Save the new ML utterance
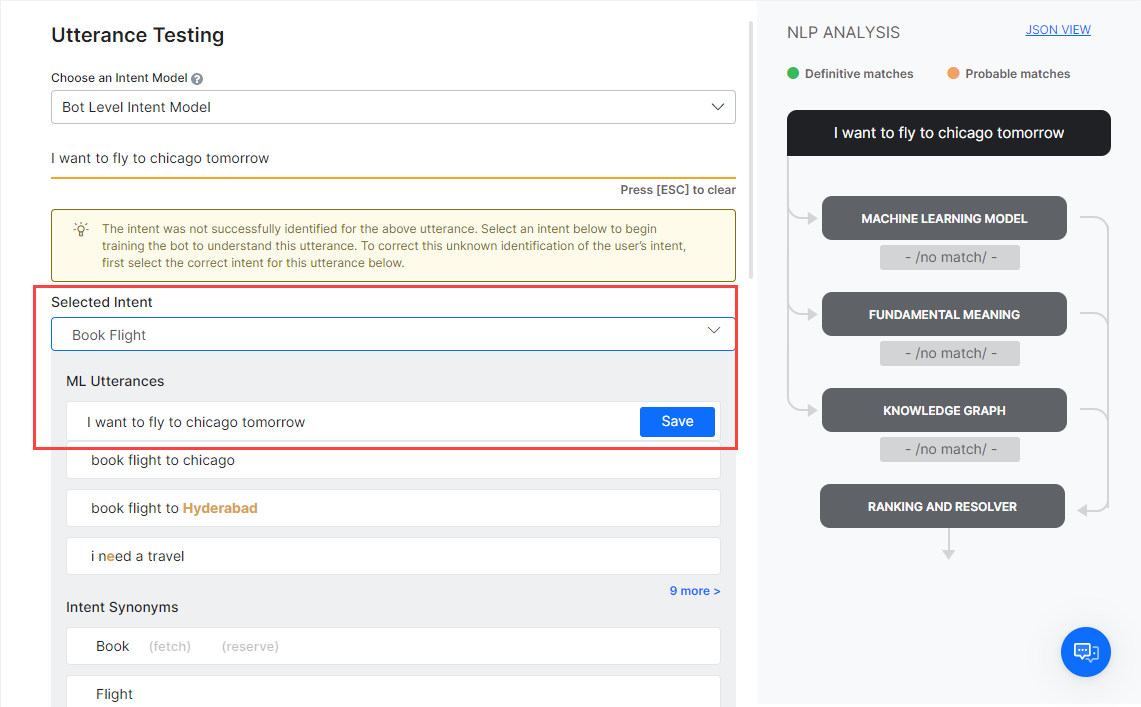The image size is (1141, 707). [x=677, y=422]
